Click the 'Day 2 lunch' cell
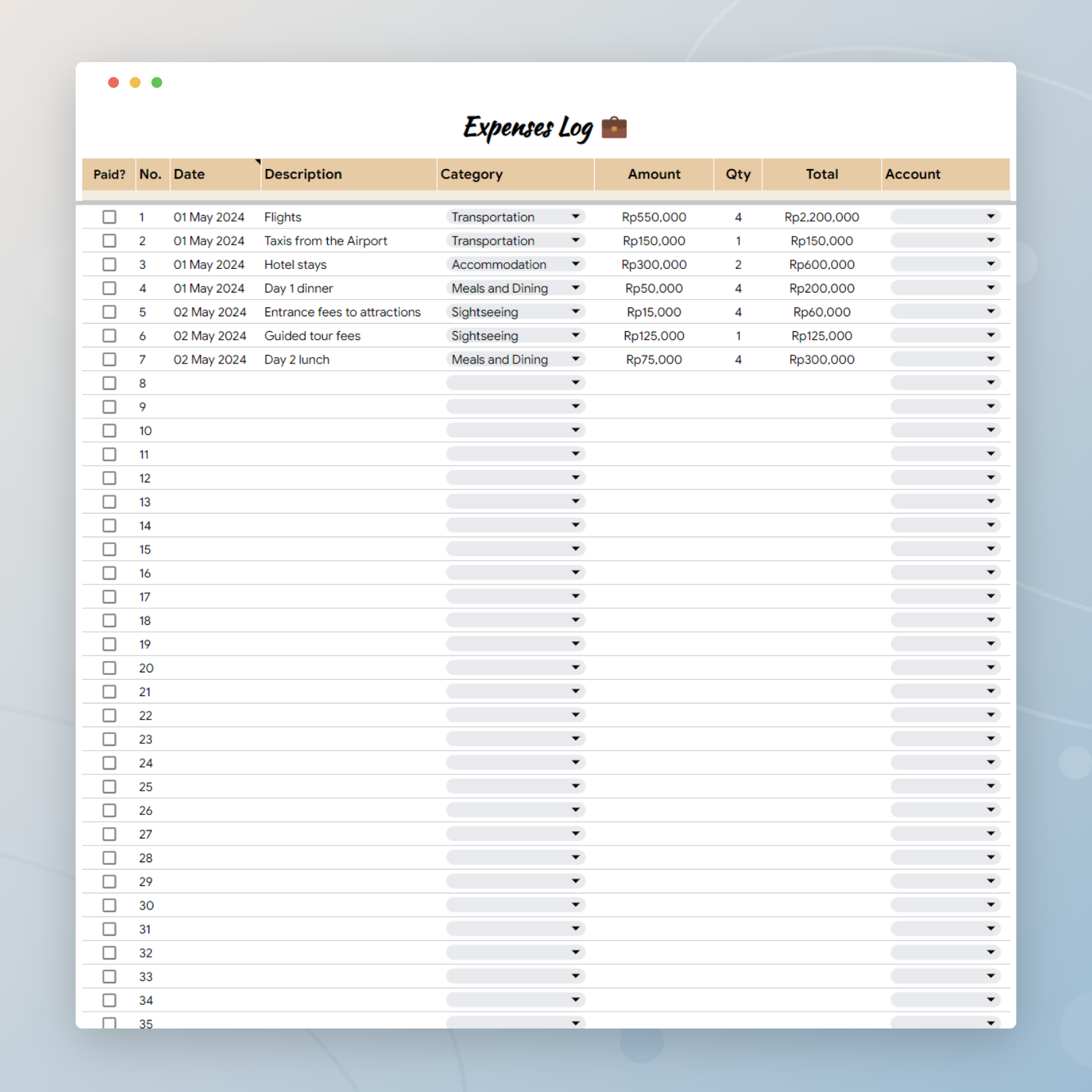Image resolution: width=1092 pixels, height=1092 pixels. (x=349, y=359)
